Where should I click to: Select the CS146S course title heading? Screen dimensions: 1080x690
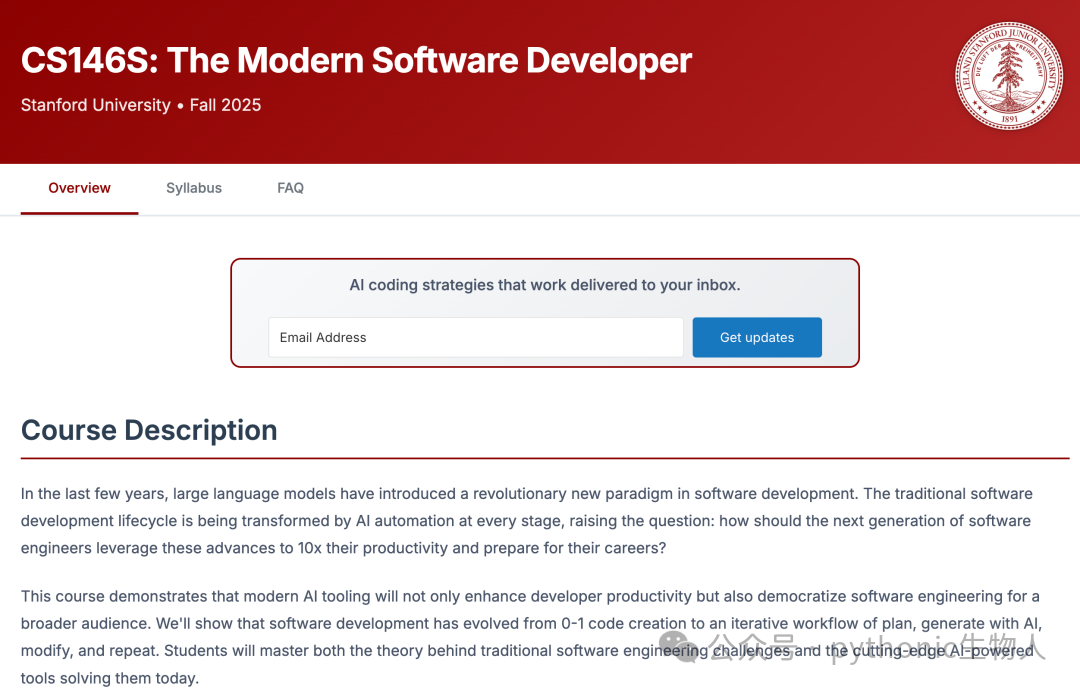356,60
